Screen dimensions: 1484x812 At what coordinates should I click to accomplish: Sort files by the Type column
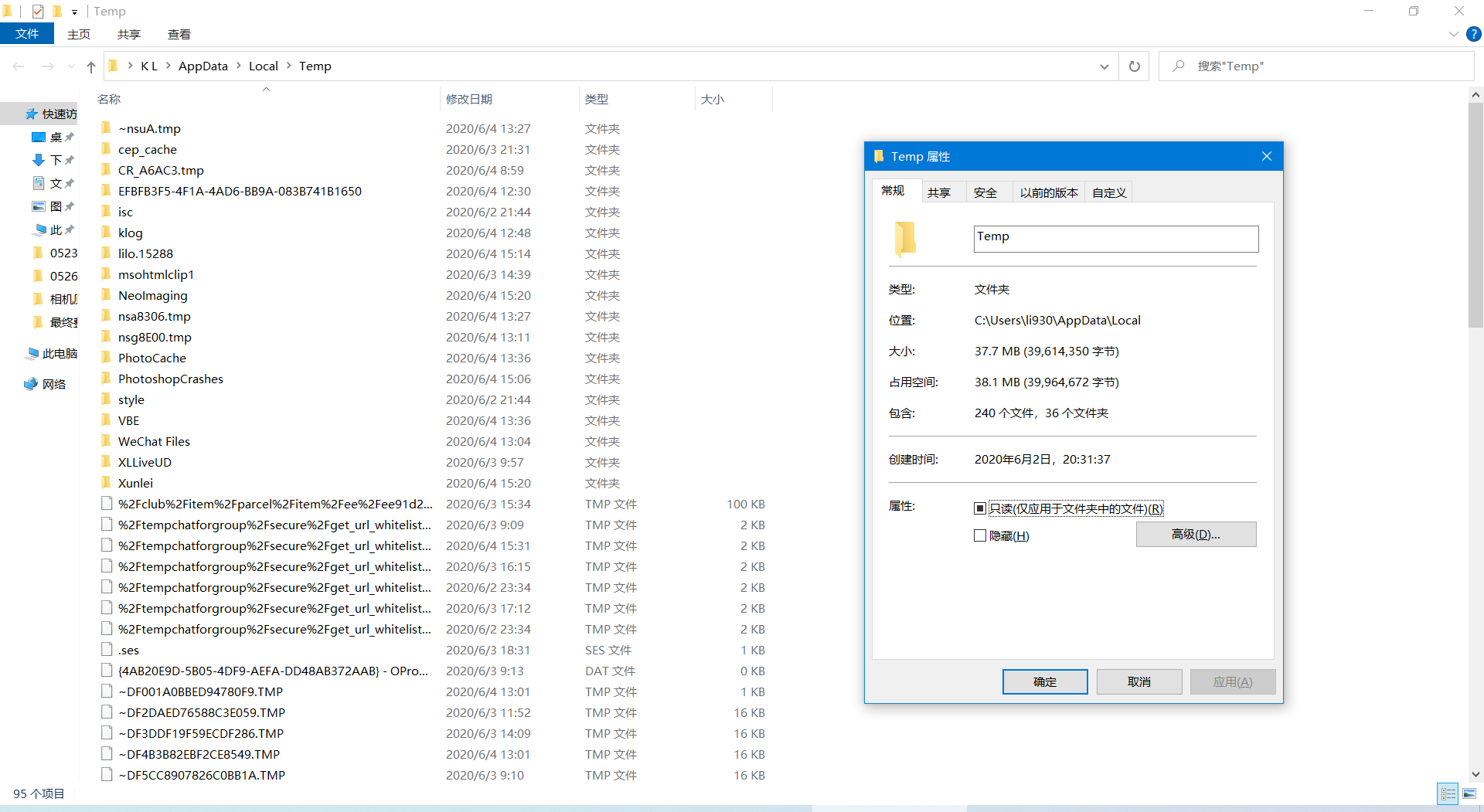point(637,99)
